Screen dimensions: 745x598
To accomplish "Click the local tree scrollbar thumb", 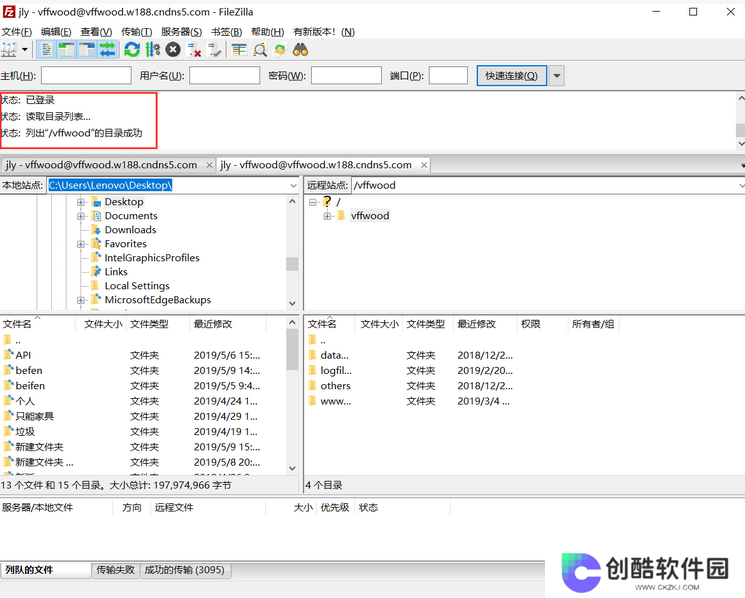I will click(292, 264).
